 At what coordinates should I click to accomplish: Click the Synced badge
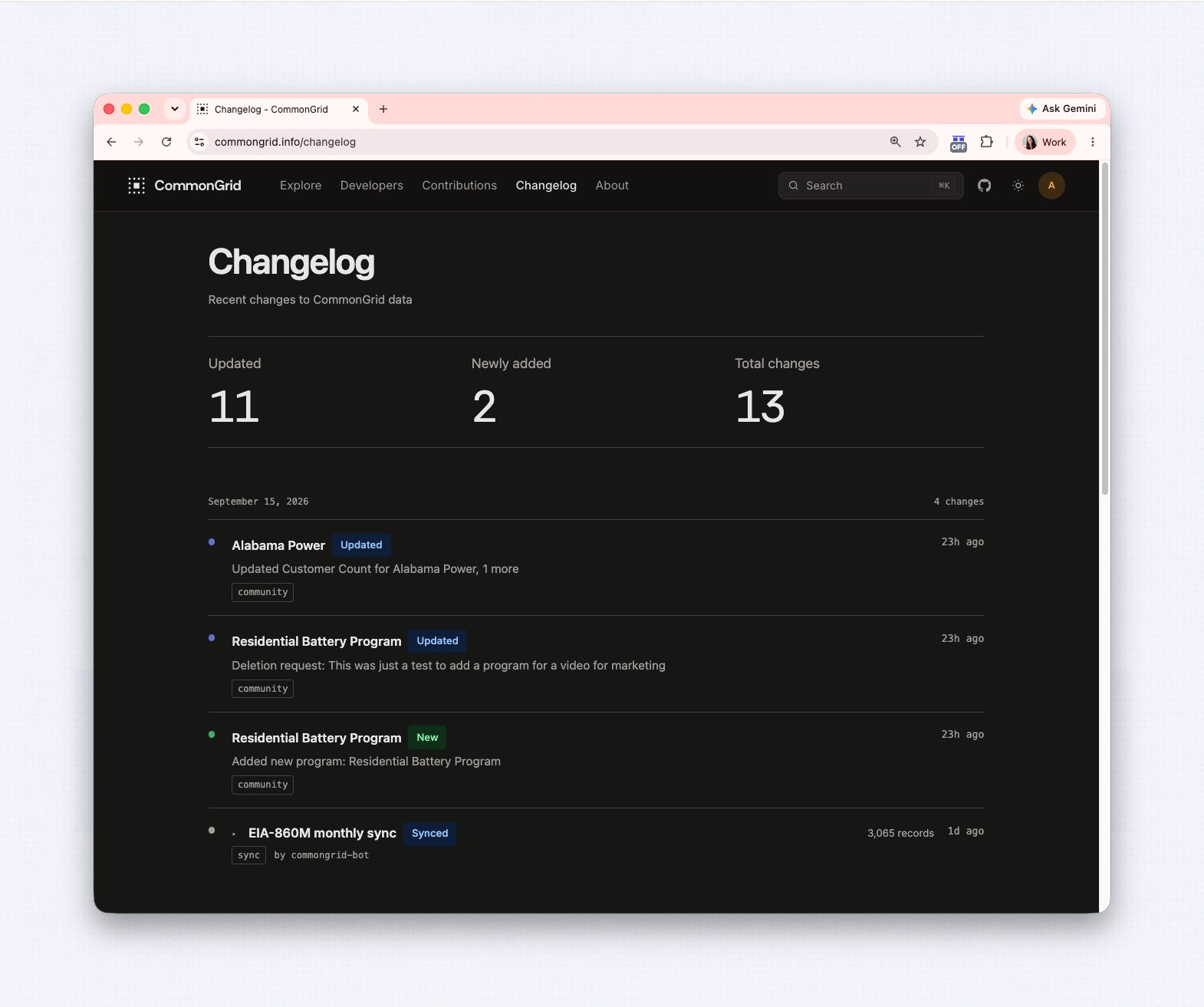coord(429,834)
